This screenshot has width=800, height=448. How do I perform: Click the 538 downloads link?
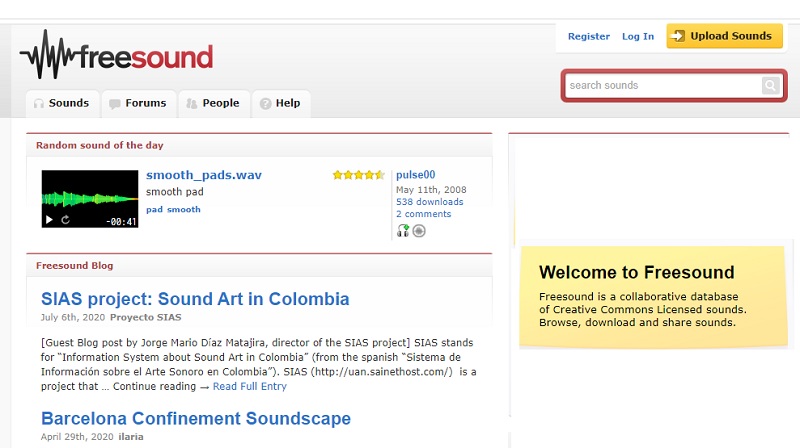(x=430, y=202)
